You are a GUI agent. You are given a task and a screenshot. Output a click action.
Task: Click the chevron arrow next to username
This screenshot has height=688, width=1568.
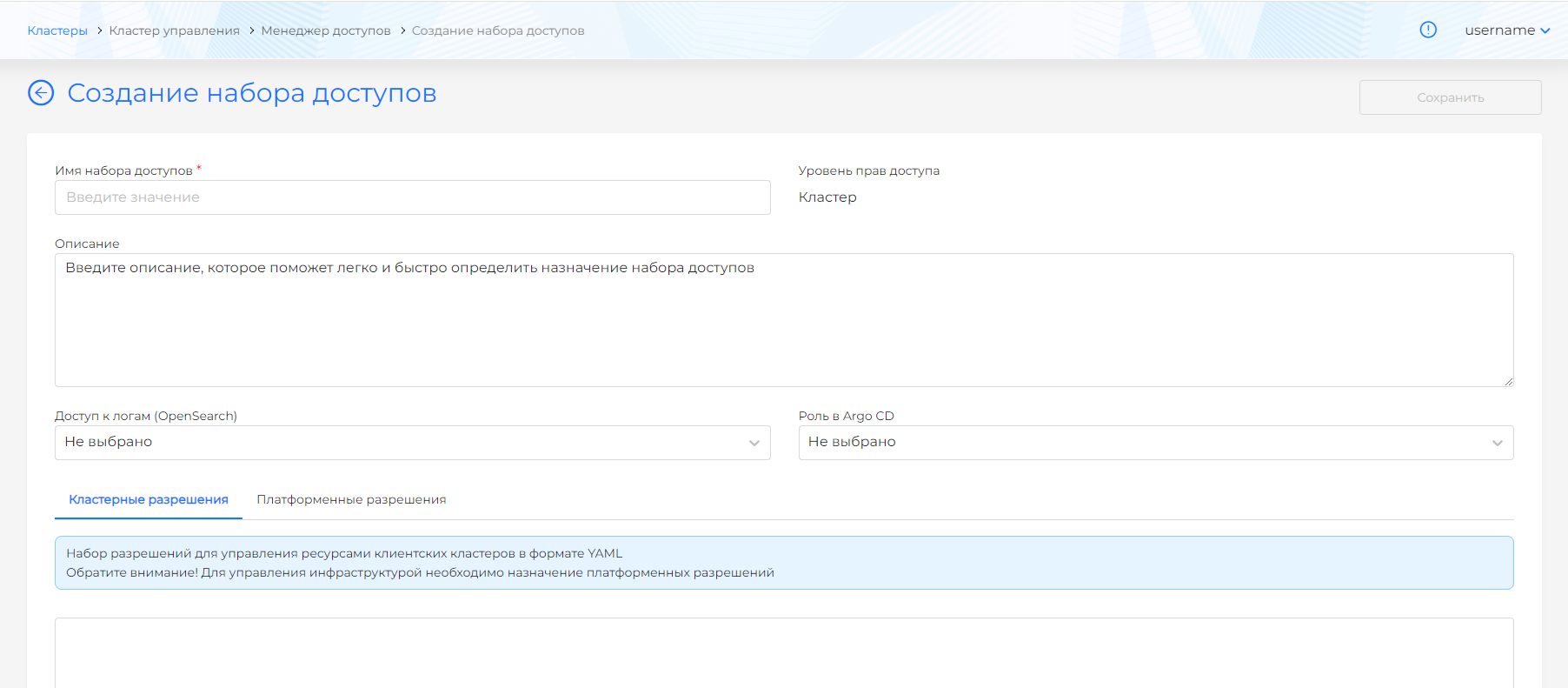tap(1545, 30)
